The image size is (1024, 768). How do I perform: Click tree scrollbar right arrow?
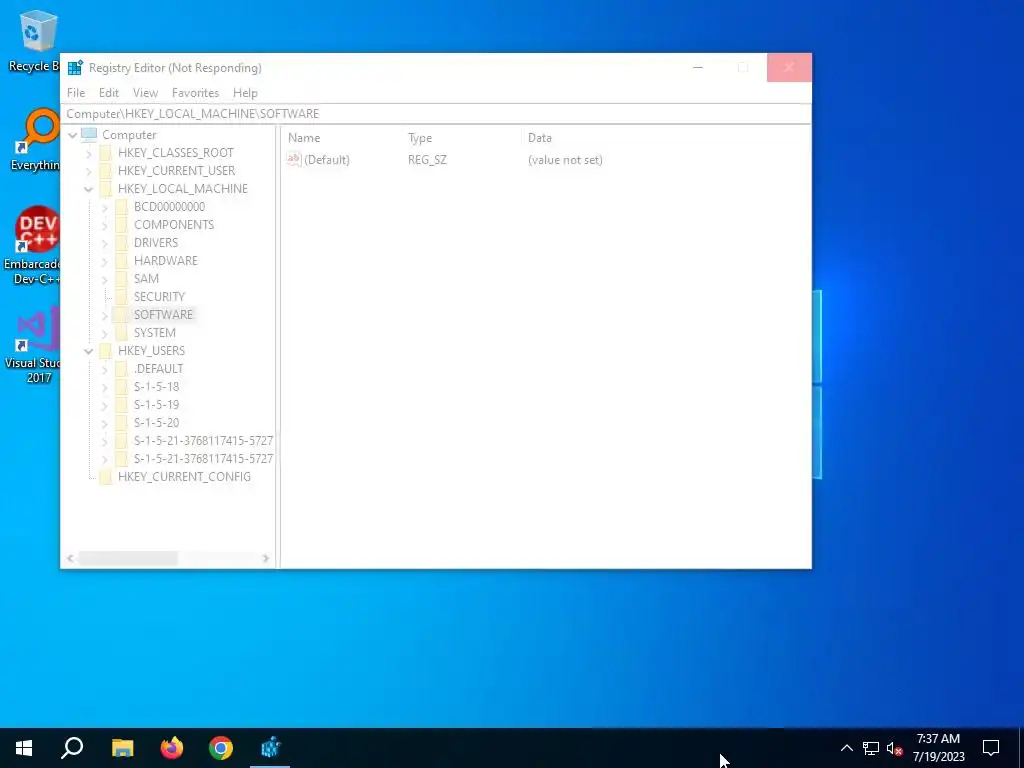pyautogui.click(x=266, y=558)
